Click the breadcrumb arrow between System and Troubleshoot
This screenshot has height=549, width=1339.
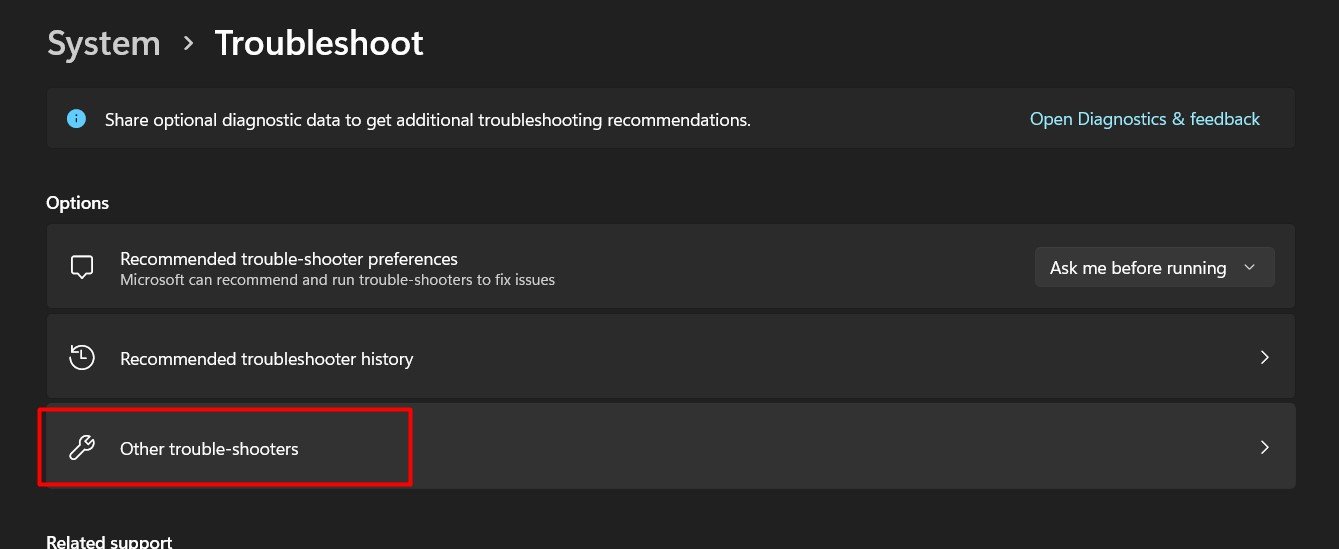pos(188,44)
